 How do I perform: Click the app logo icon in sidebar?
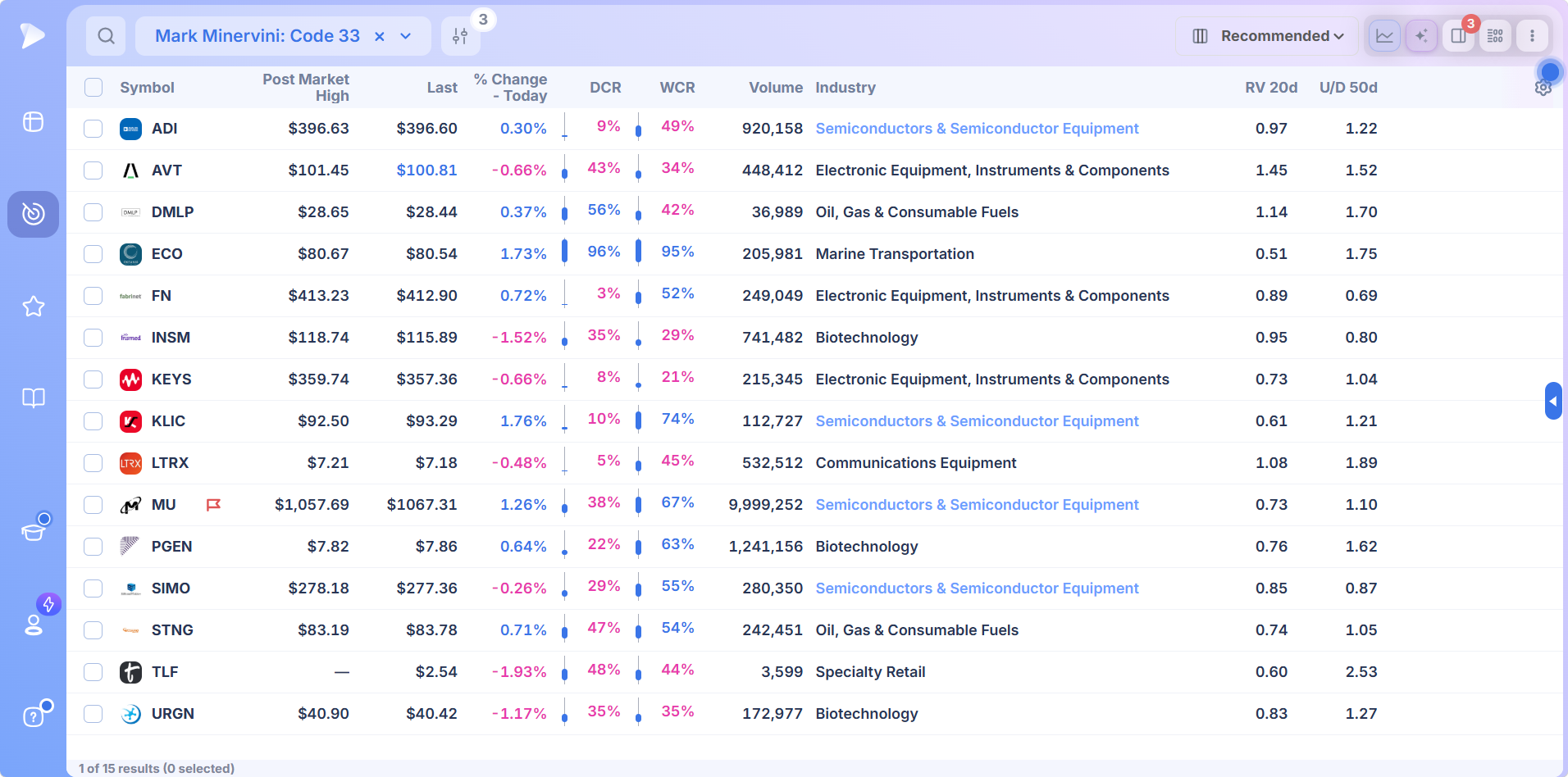(32, 35)
